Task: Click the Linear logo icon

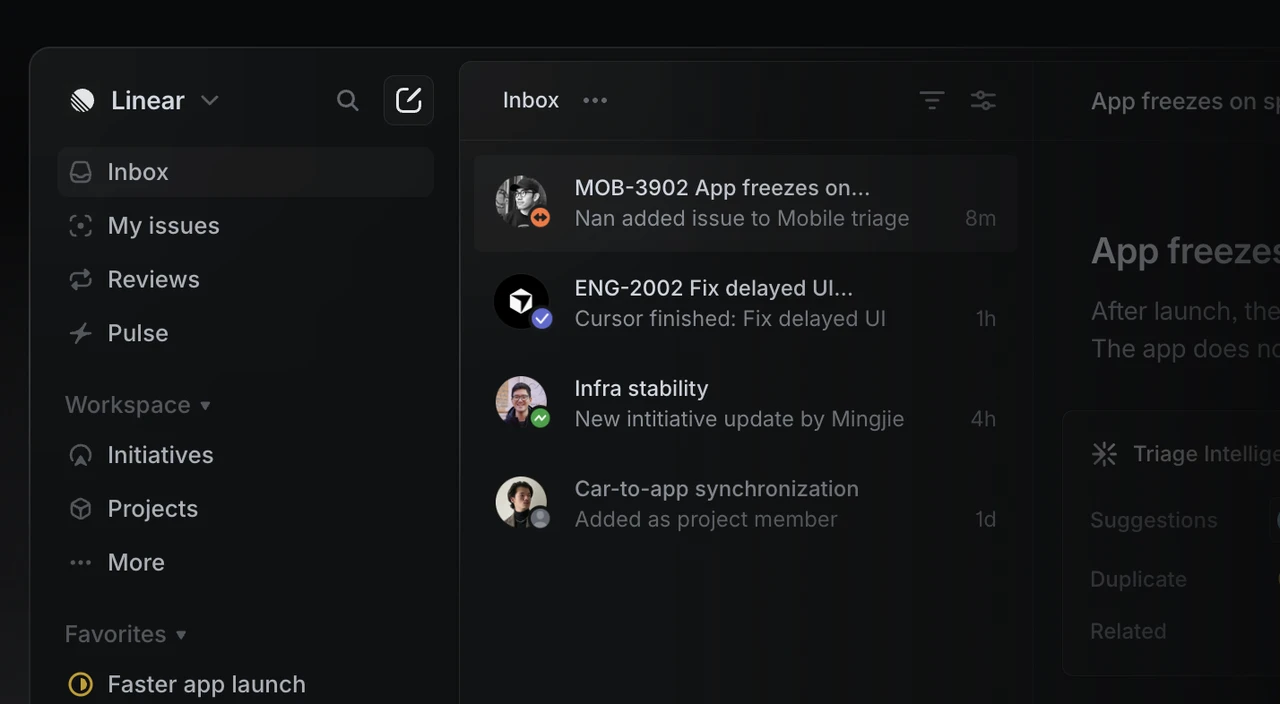Action: (x=83, y=100)
